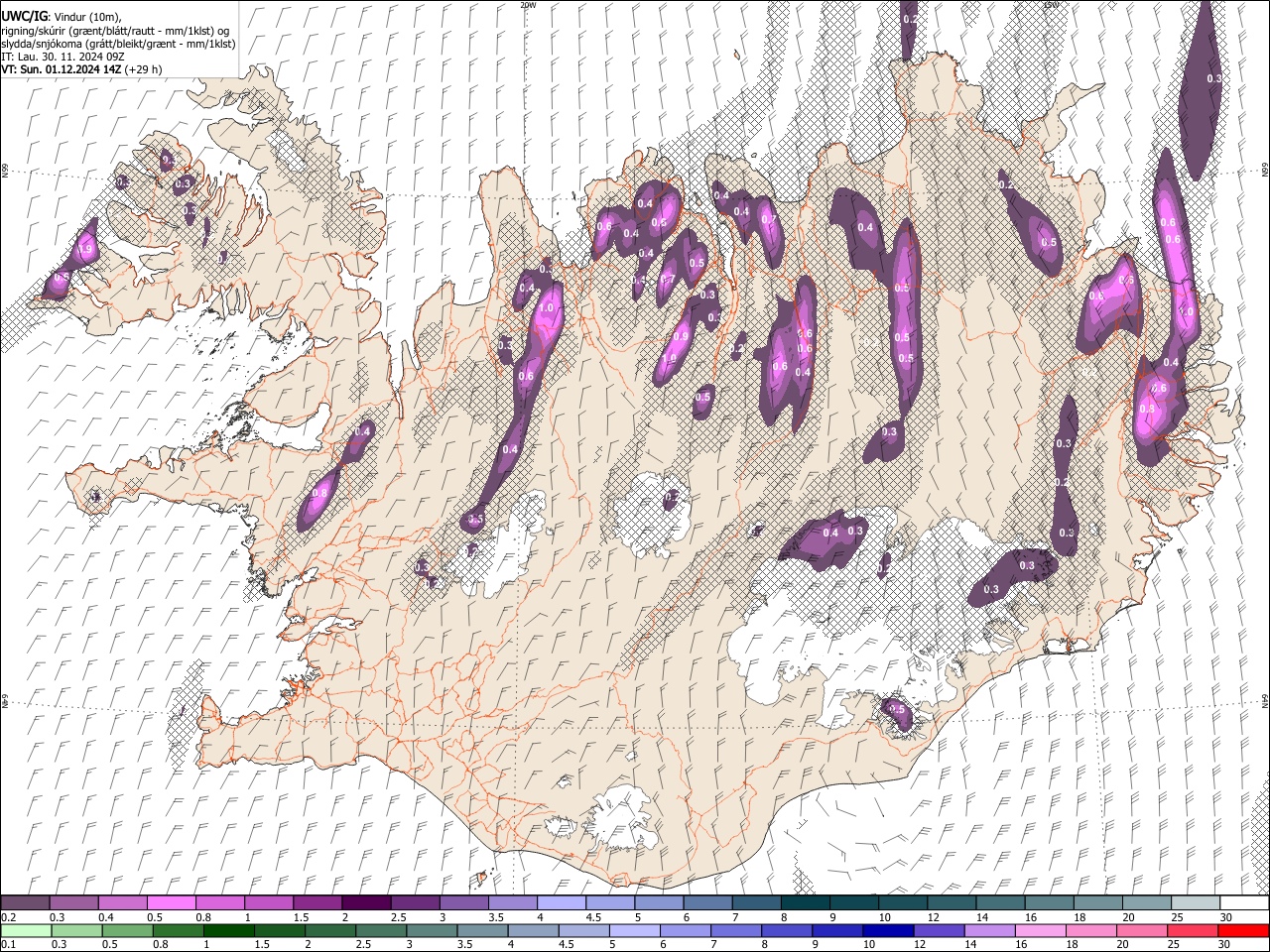Click the palest green 0.1–0.3 rain swatch
1270x952 pixels.
26,931
